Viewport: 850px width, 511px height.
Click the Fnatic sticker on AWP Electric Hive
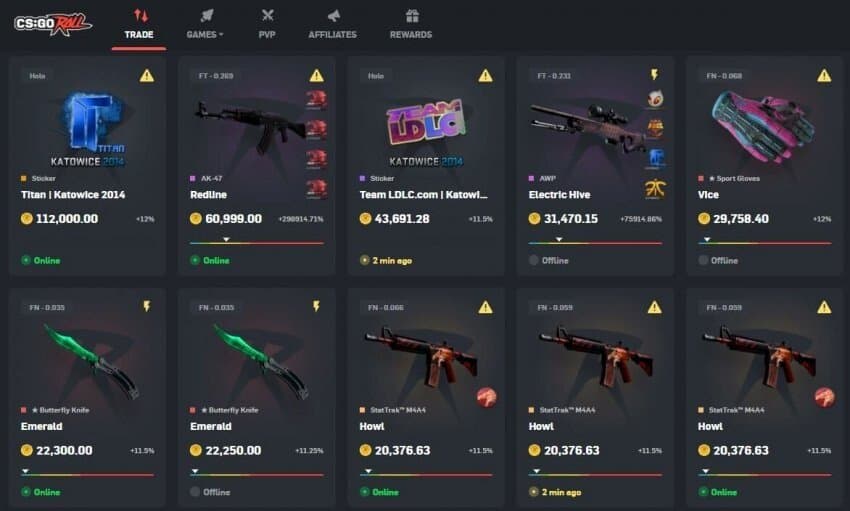click(x=655, y=189)
